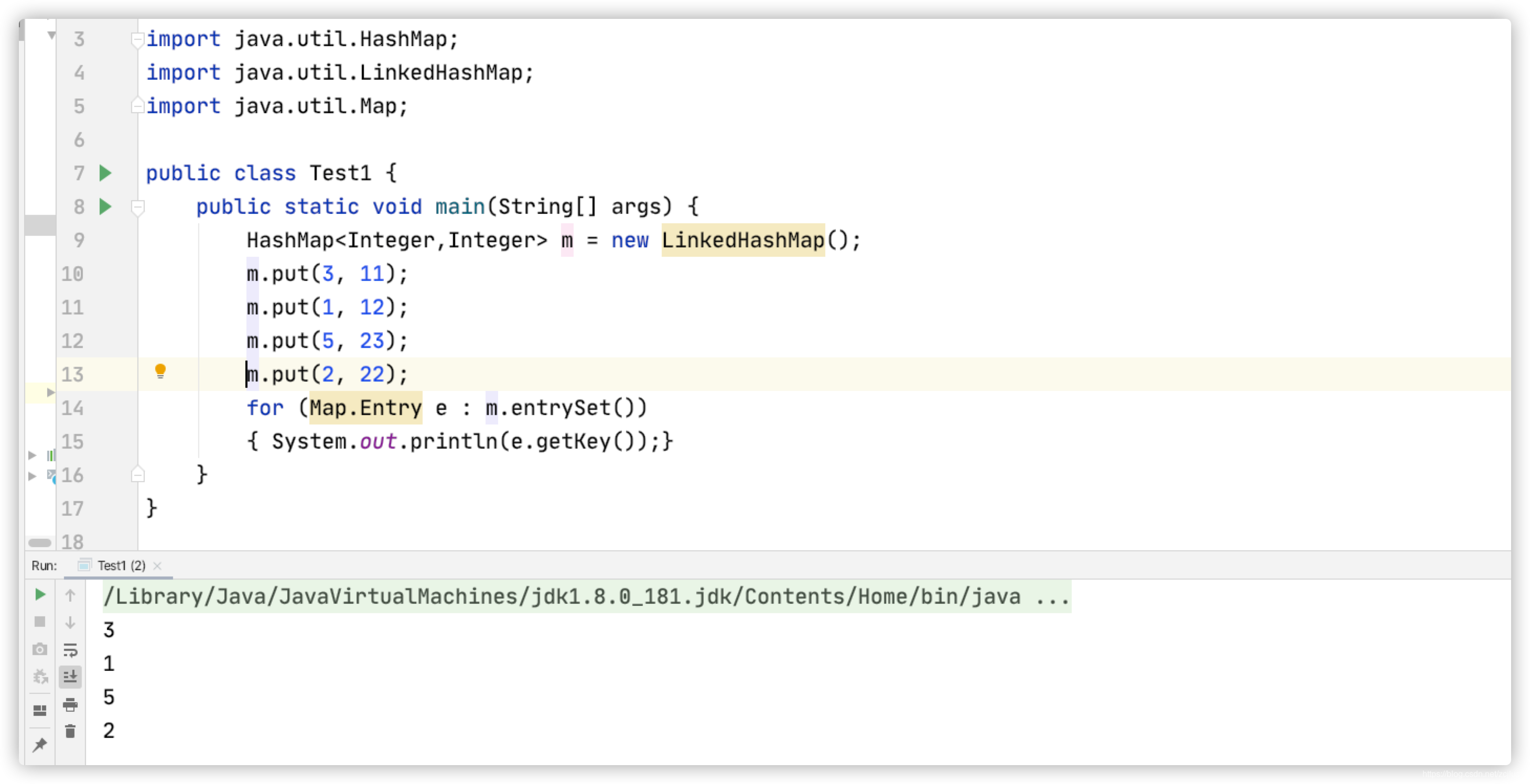Toggle the fold marker at line 5
This screenshot has width=1530, height=784.
click(x=138, y=106)
